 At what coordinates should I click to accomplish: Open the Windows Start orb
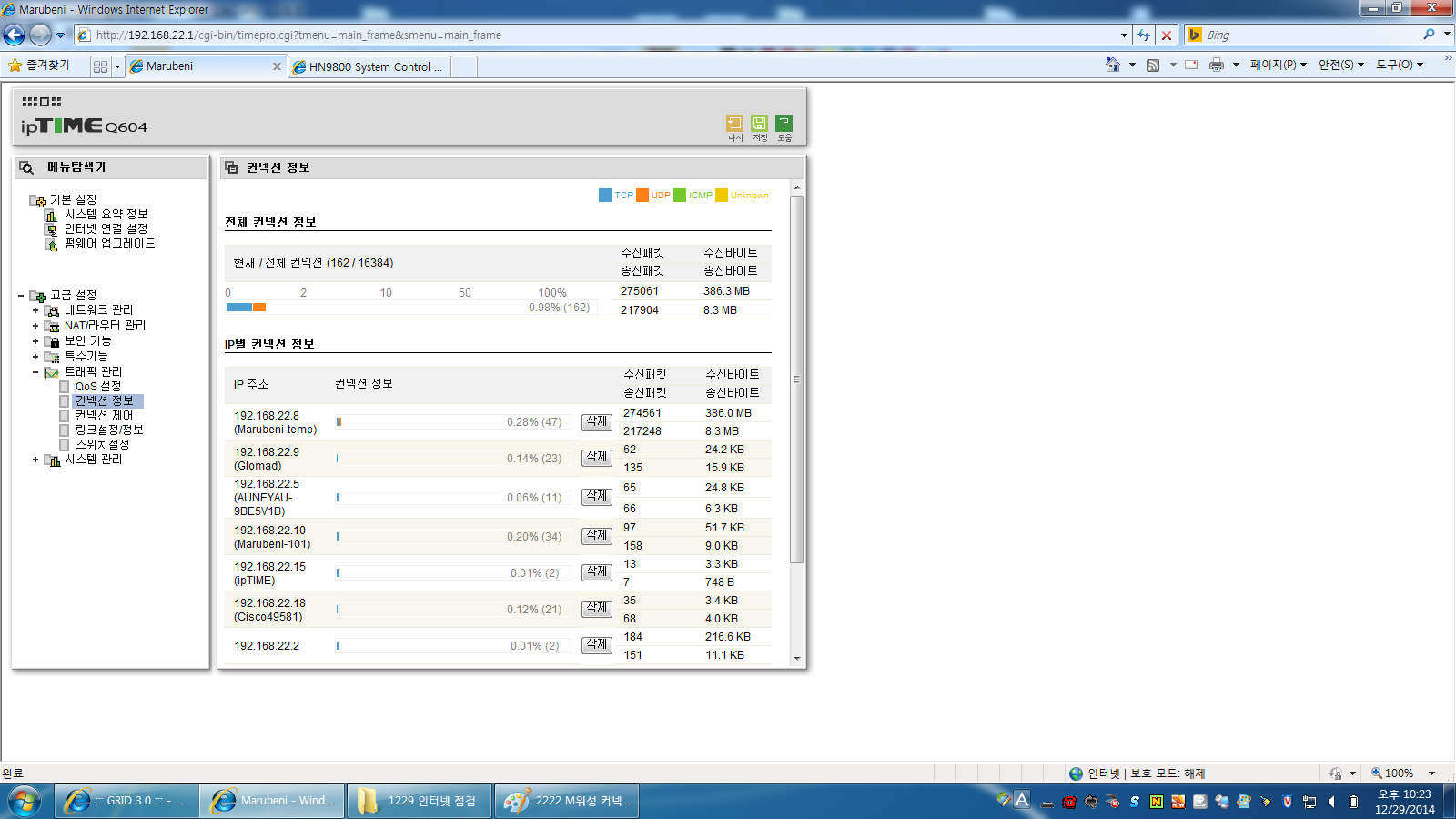pos(25,801)
